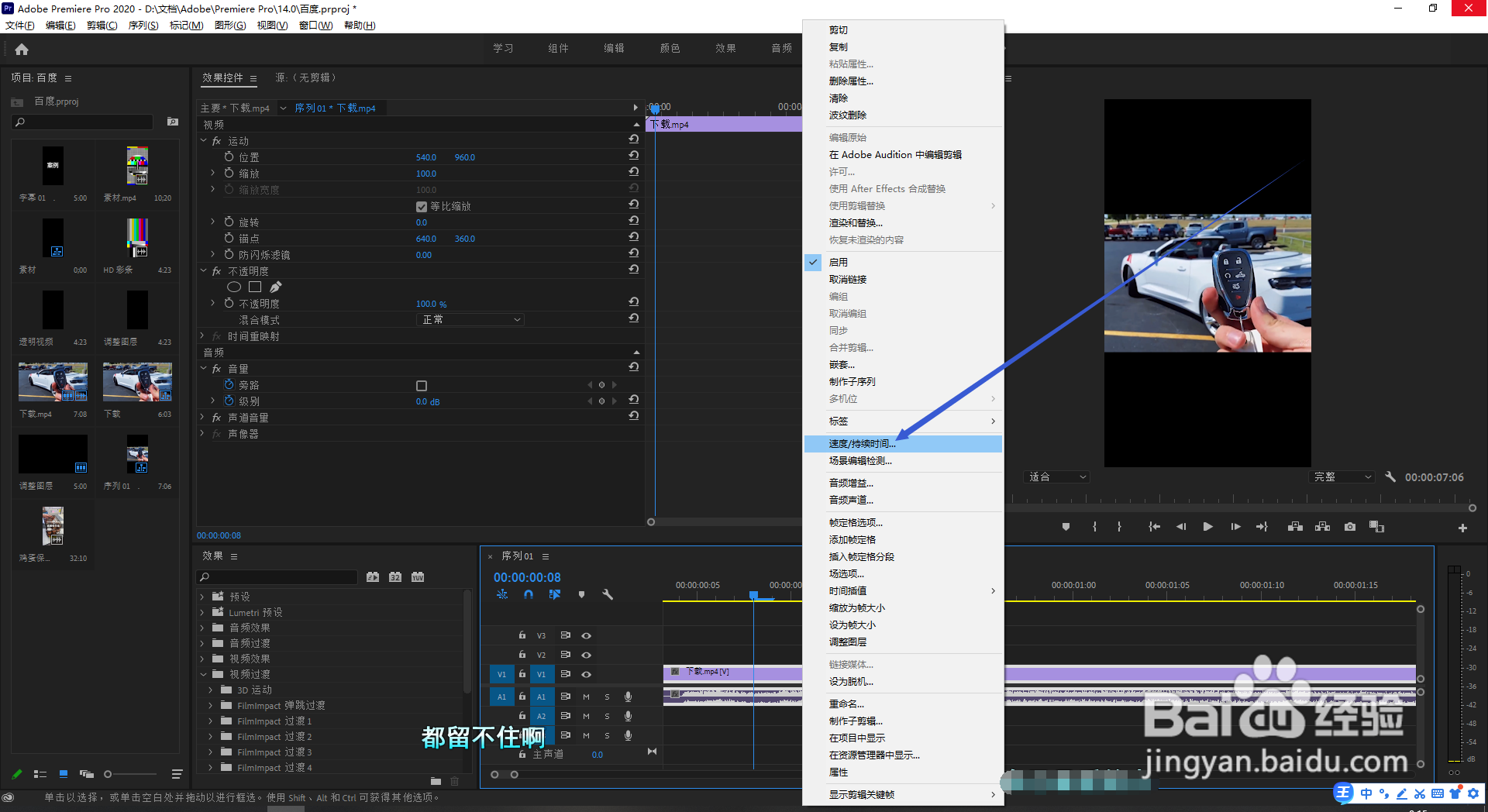Select the opacity ellipse mask tool

(x=233, y=287)
